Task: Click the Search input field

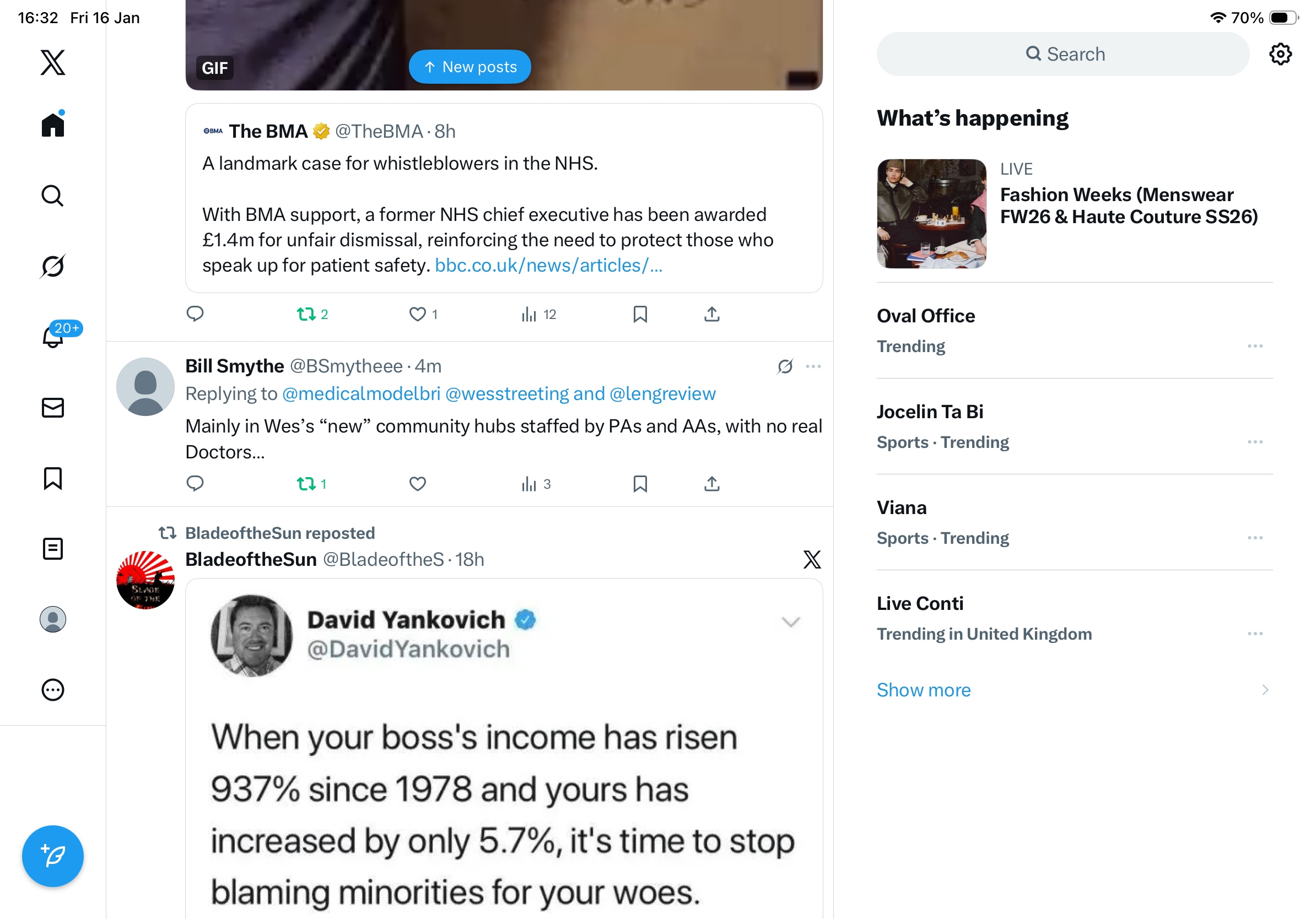Action: pyautogui.click(x=1062, y=55)
